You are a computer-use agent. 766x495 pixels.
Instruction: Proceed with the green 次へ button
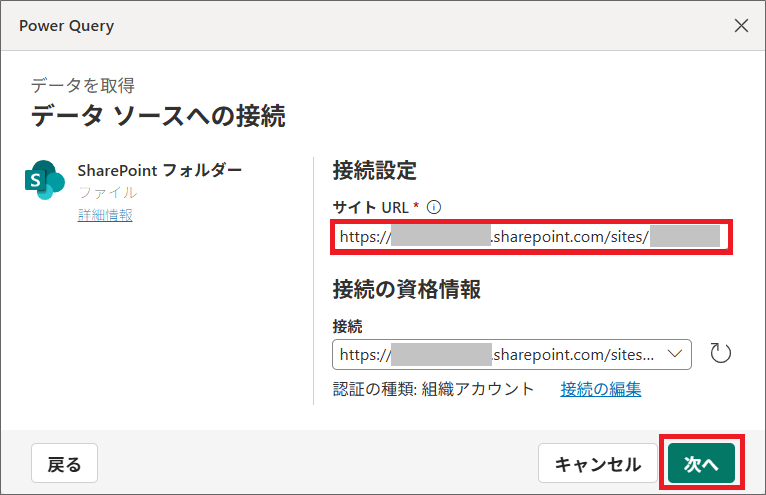tap(702, 464)
